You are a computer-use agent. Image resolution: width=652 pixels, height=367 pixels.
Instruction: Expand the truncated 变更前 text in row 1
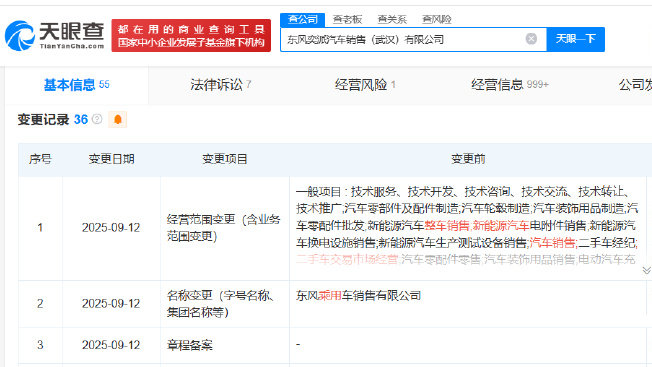646,271
